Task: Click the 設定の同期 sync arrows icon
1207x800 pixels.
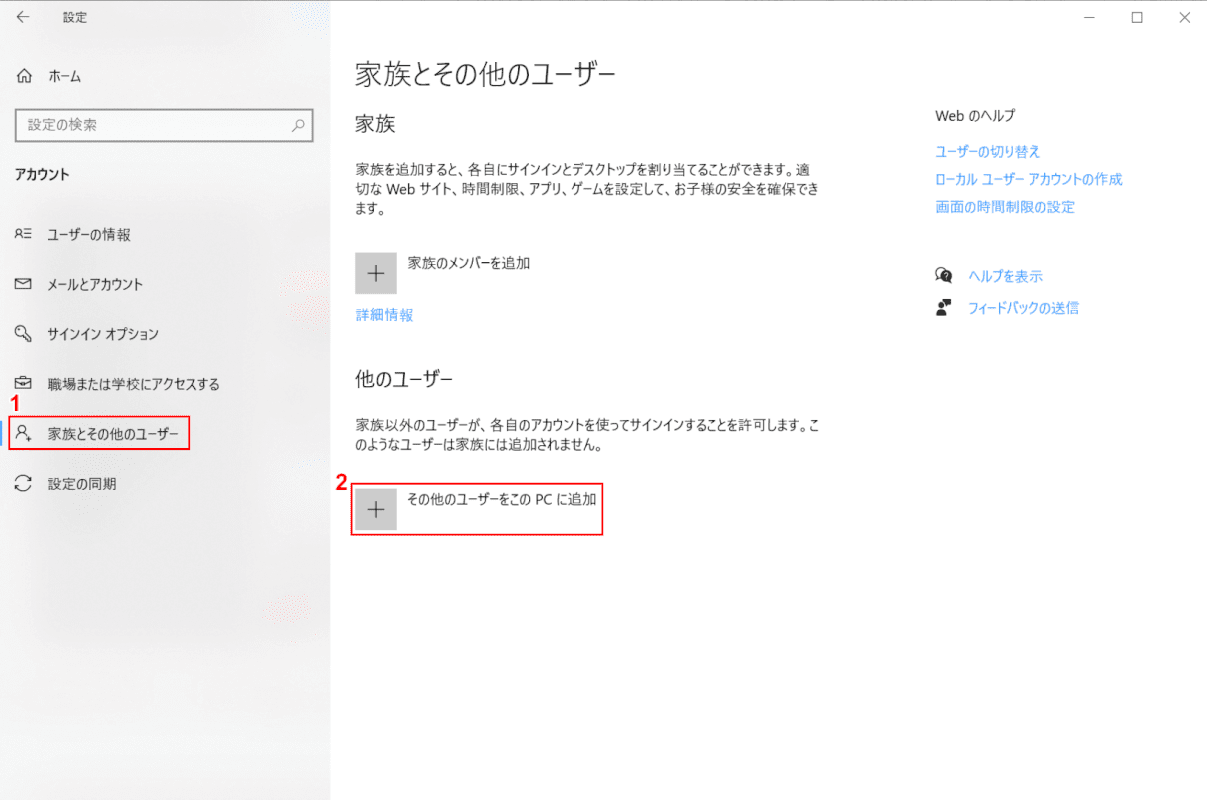Action: 24,483
